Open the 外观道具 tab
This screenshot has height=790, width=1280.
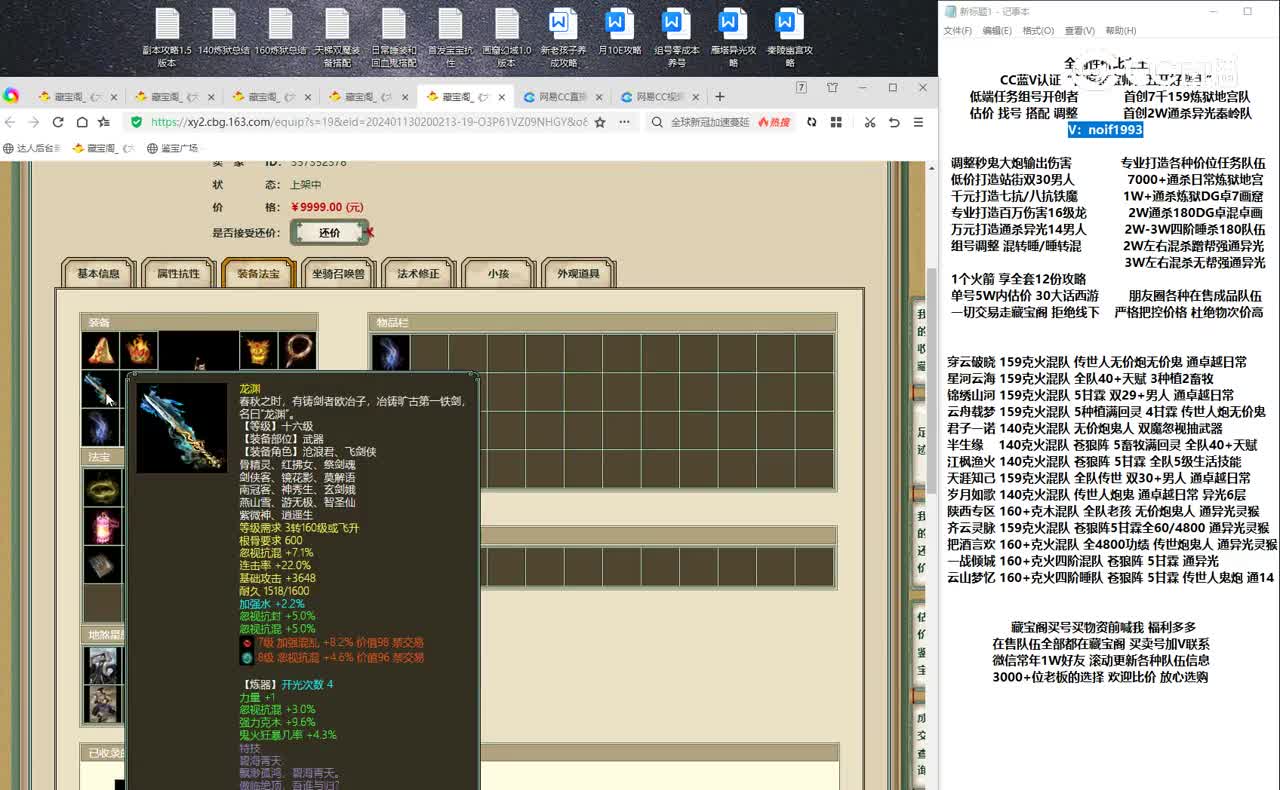click(x=578, y=273)
